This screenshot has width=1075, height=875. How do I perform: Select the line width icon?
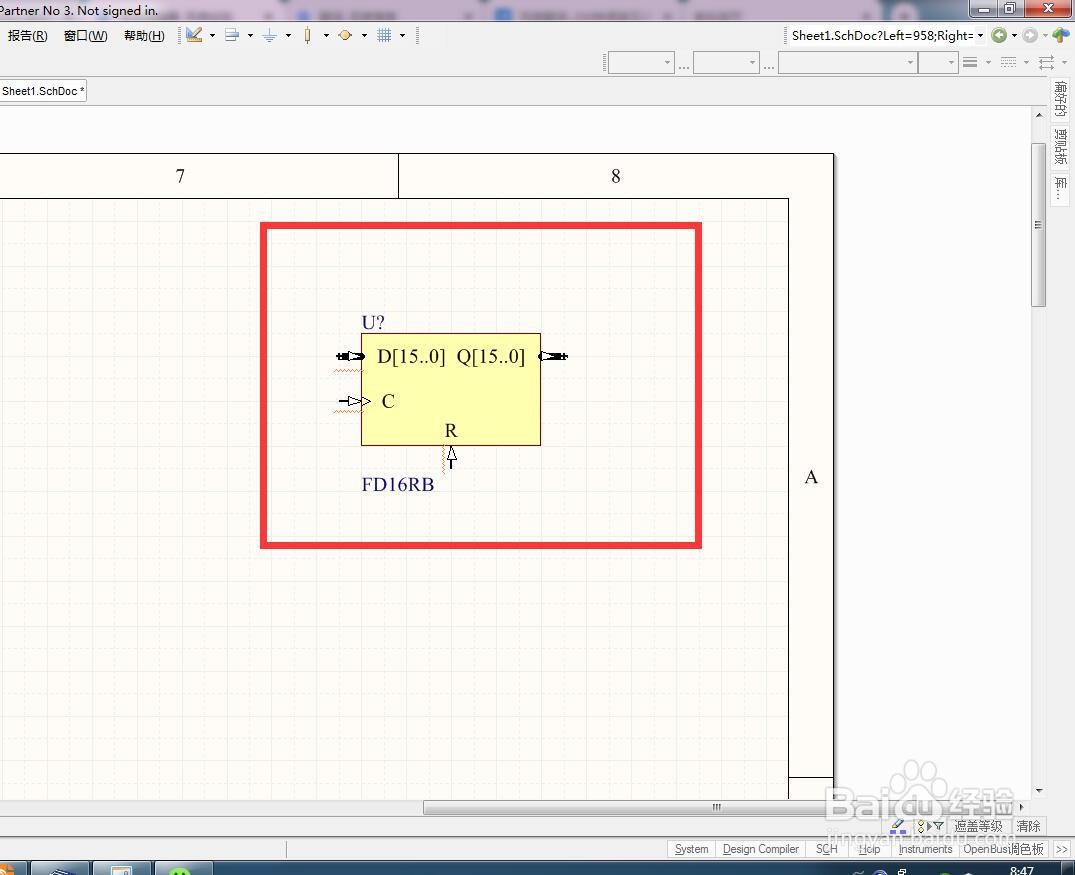click(970, 62)
